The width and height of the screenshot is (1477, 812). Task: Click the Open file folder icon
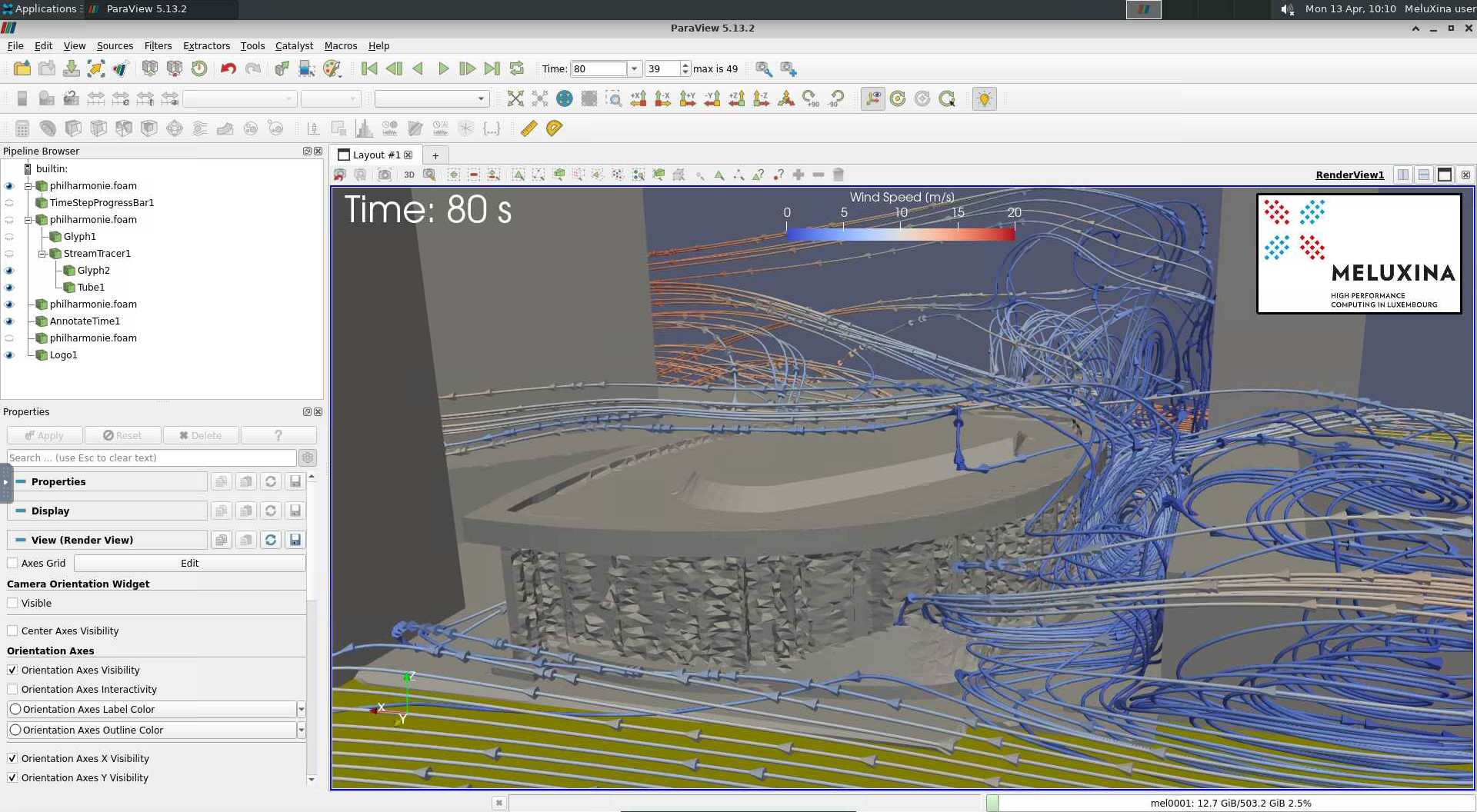click(22, 69)
